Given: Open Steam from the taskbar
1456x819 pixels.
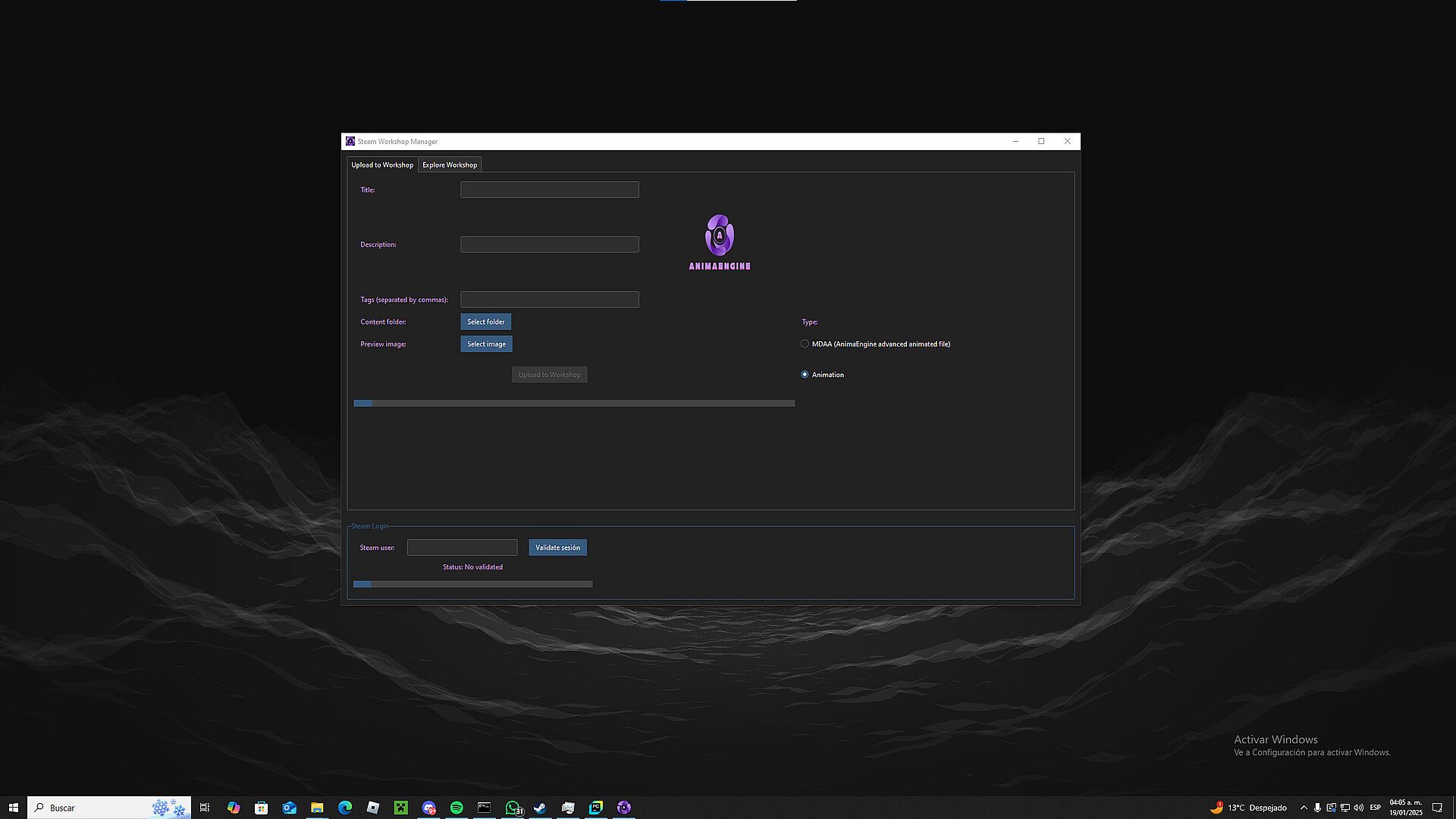Looking at the screenshot, I should [x=540, y=808].
